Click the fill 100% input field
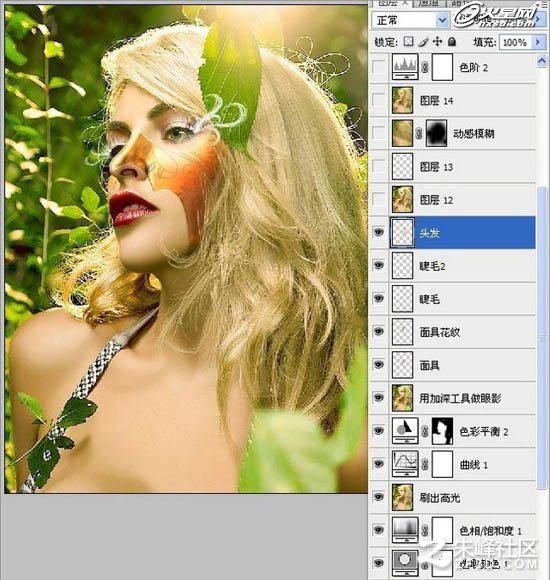This screenshot has height=580, width=550. pyautogui.click(x=515, y=42)
